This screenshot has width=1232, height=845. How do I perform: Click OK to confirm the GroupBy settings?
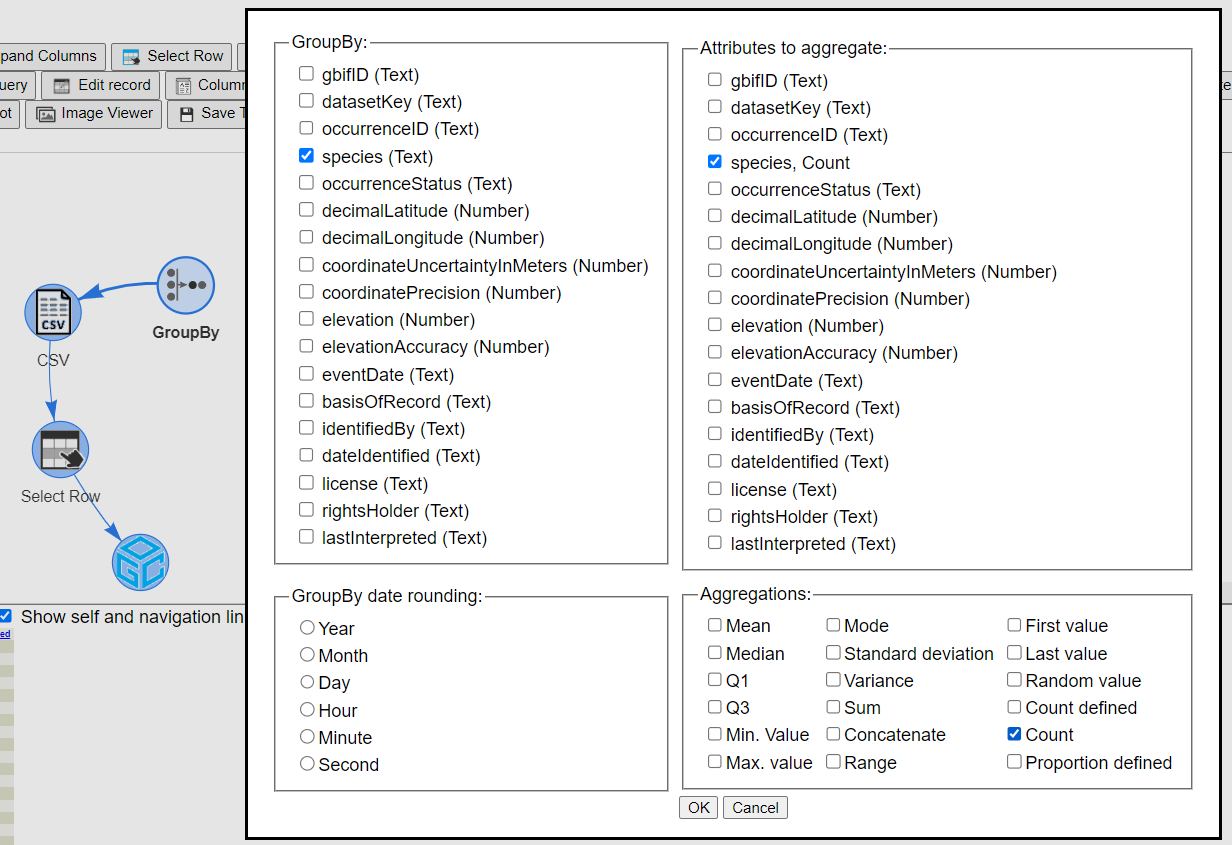click(x=698, y=807)
